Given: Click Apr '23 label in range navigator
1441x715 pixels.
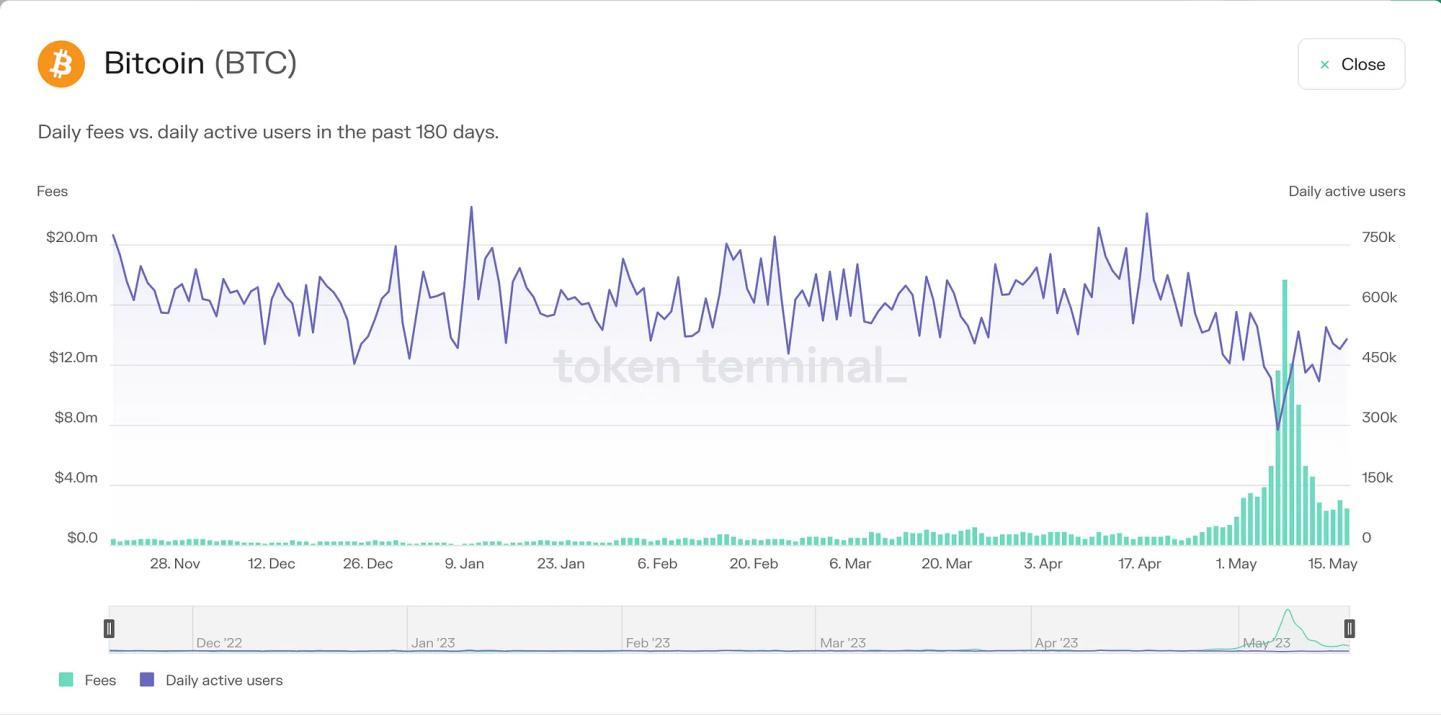Looking at the screenshot, I should click(x=1057, y=643).
